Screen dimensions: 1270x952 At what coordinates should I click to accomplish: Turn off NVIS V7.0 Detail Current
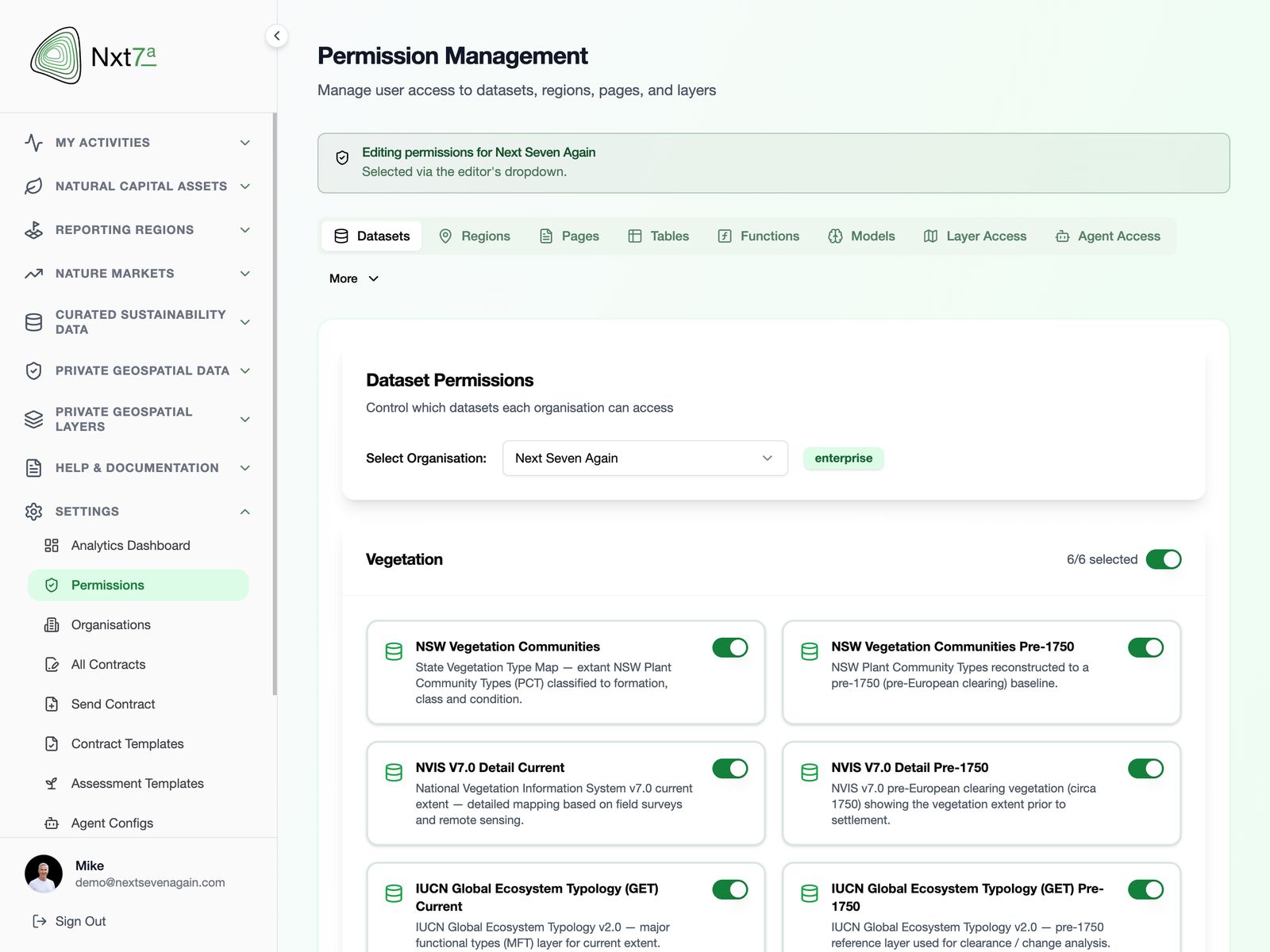click(x=730, y=768)
